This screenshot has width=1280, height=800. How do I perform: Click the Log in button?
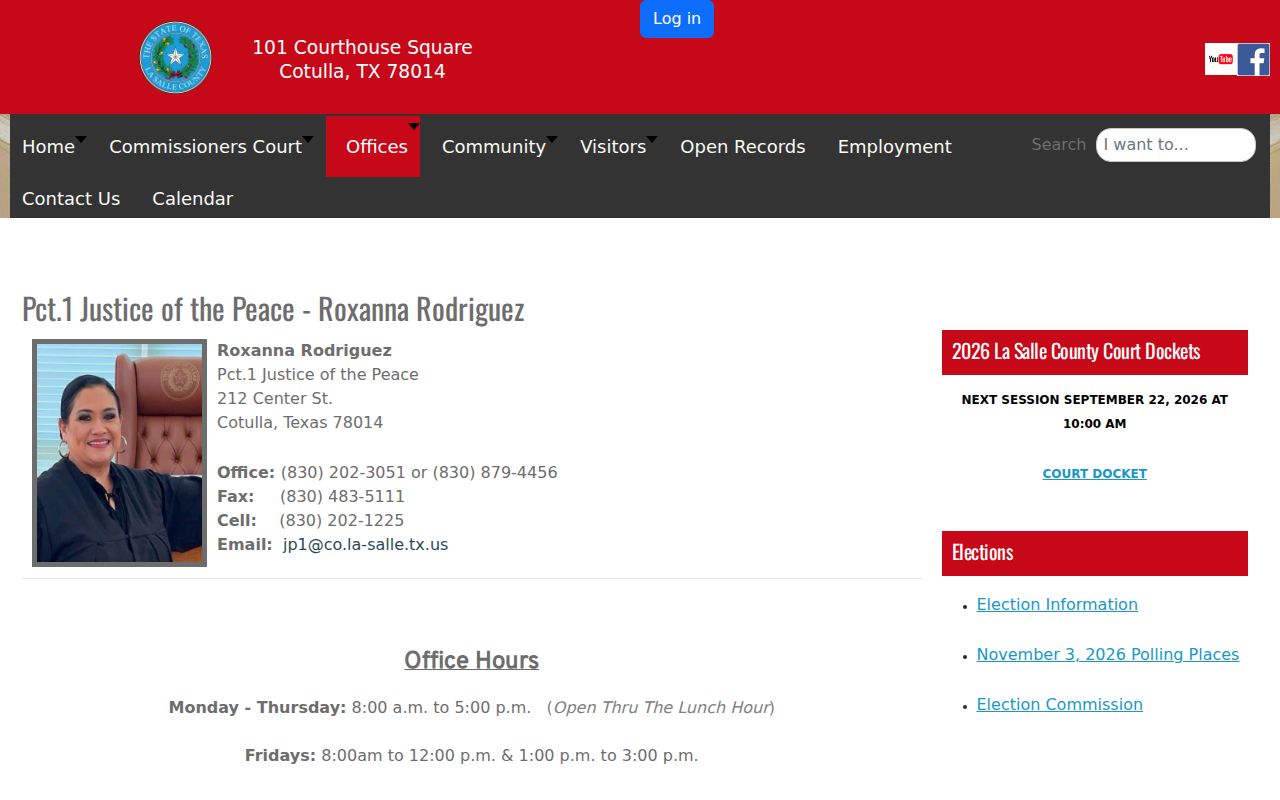tap(677, 19)
